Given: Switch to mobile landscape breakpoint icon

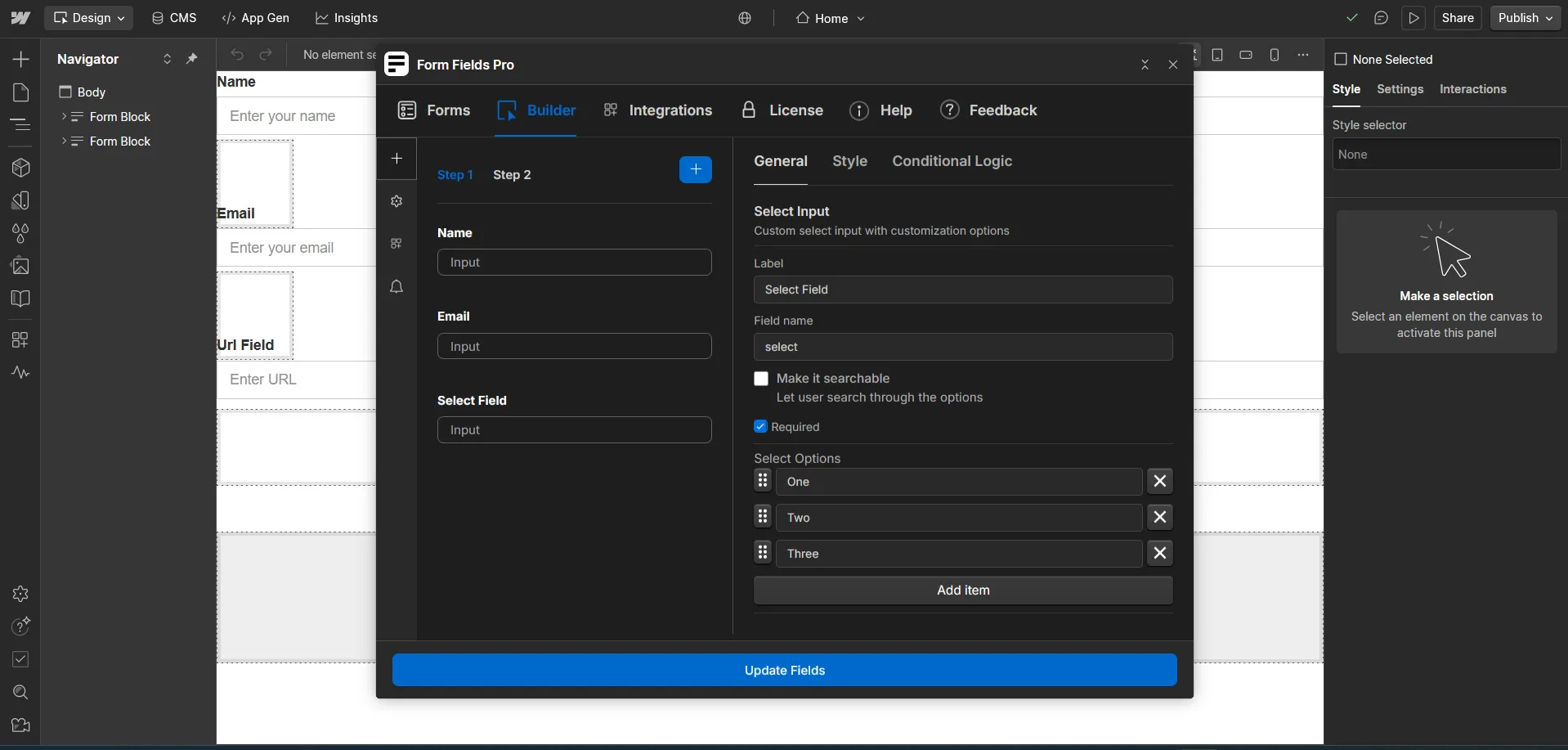Looking at the screenshot, I should coord(1246,55).
